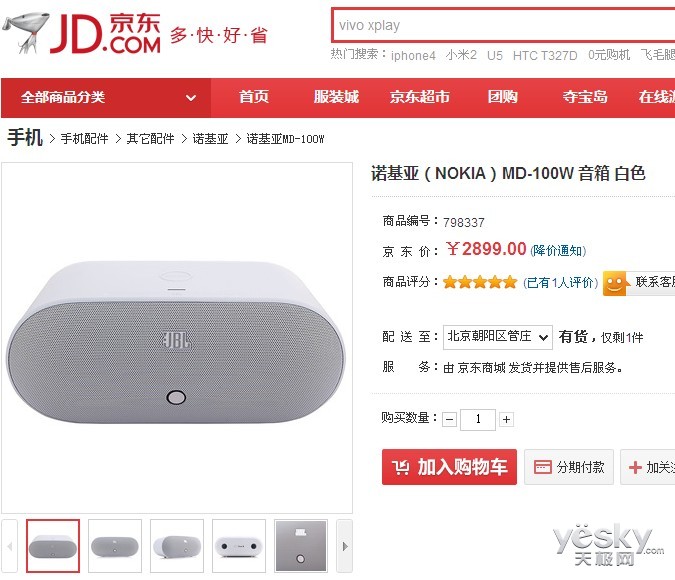Click the 加入购物车 add to cart button
The width and height of the screenshot is (675, 580).
[x=449, y=467]
